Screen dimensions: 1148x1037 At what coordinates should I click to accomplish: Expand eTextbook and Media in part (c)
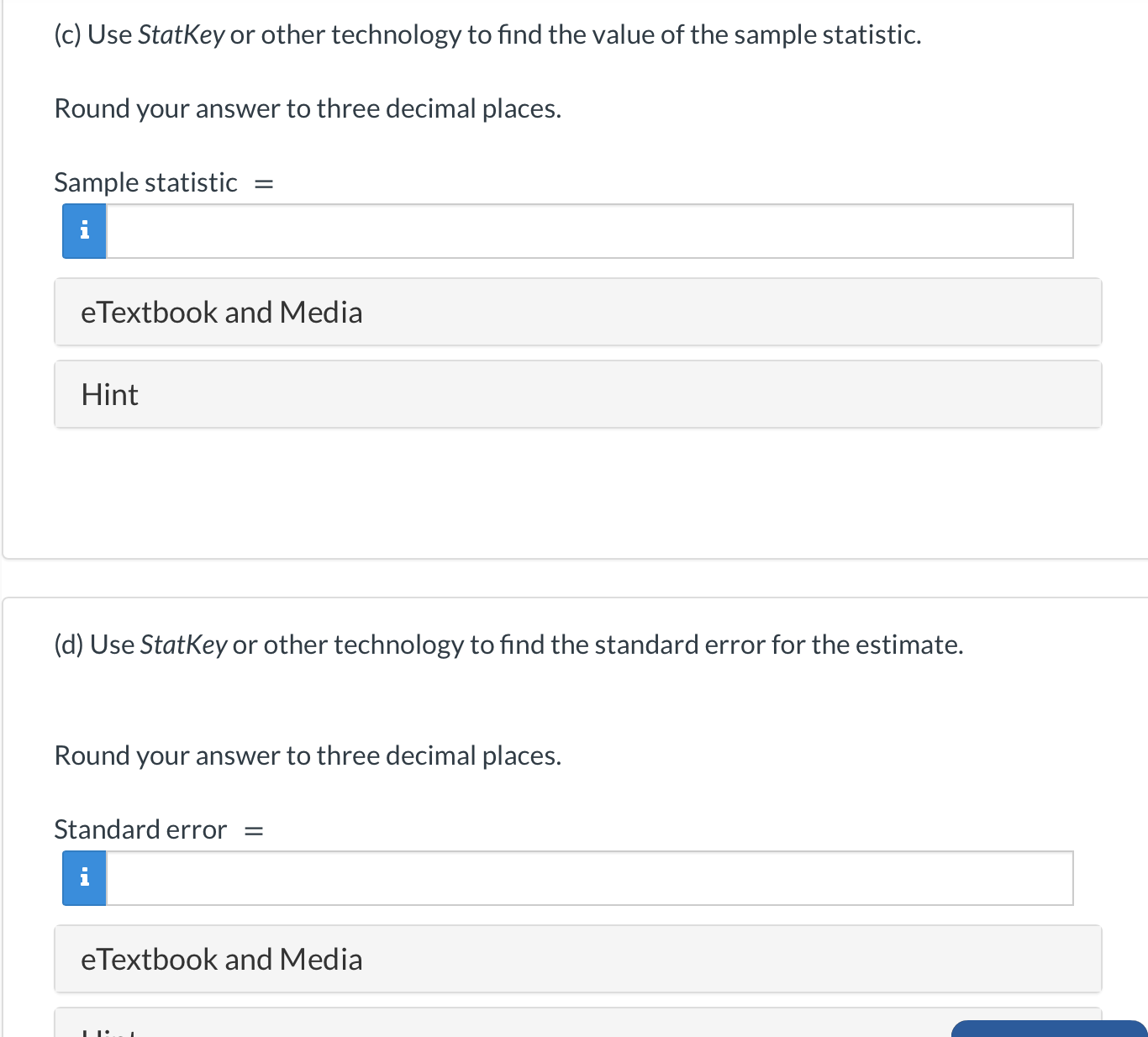tap(578, 312)
